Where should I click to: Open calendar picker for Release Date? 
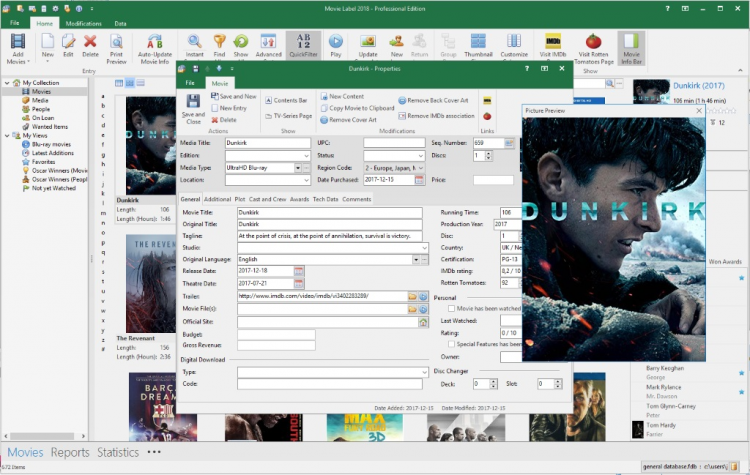coord(299,271)
